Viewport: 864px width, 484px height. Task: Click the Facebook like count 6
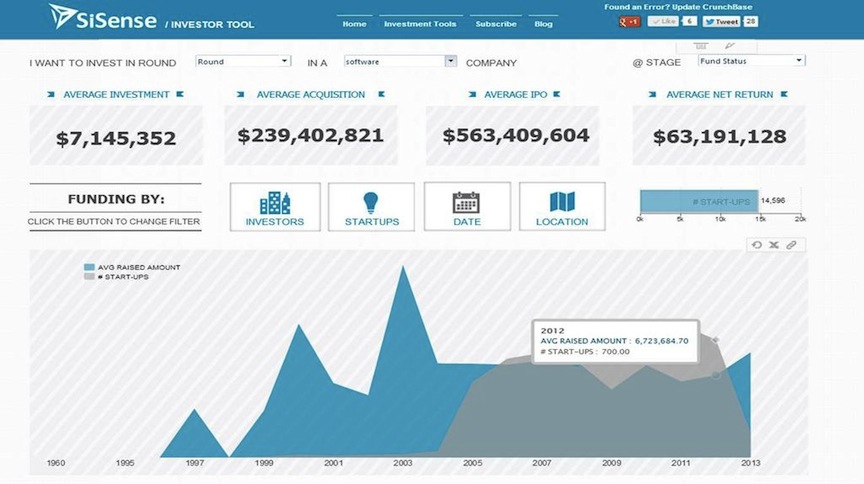point(689,21)
